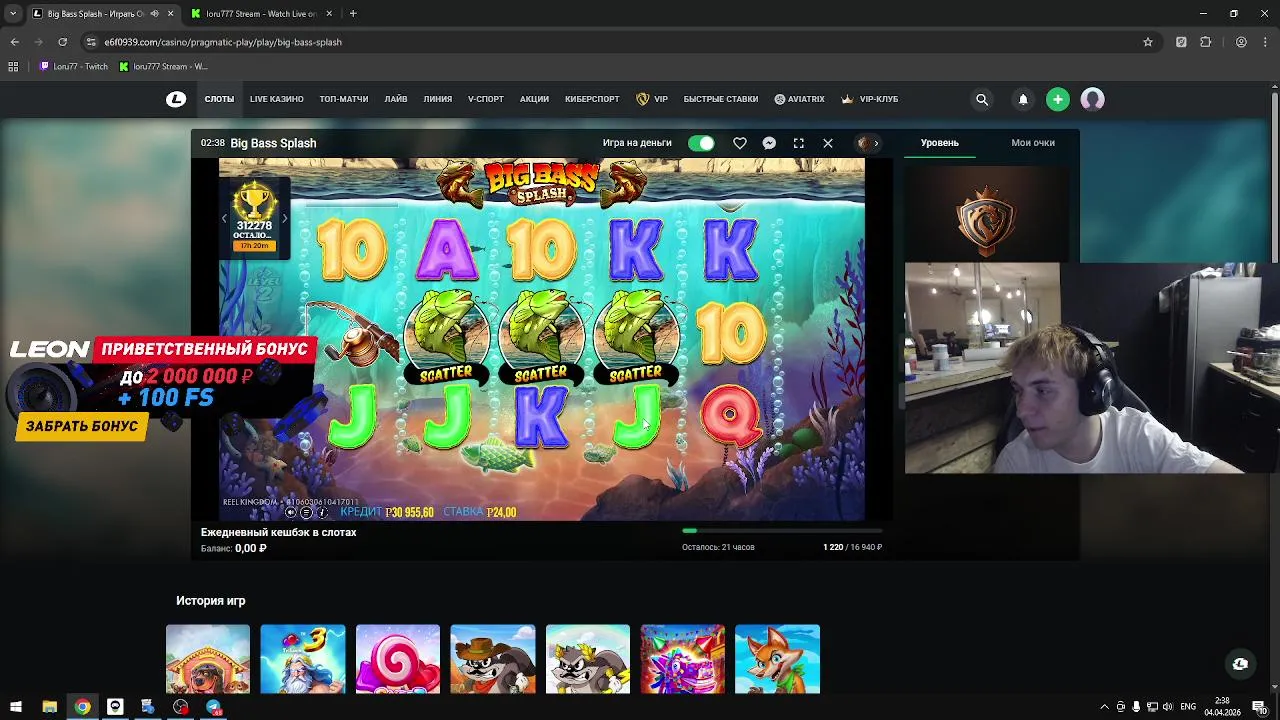Screen dimensions: 1280x720
Task: Switch the game to fullscreen
Action: pyautogui.click(x=799, y=143)
